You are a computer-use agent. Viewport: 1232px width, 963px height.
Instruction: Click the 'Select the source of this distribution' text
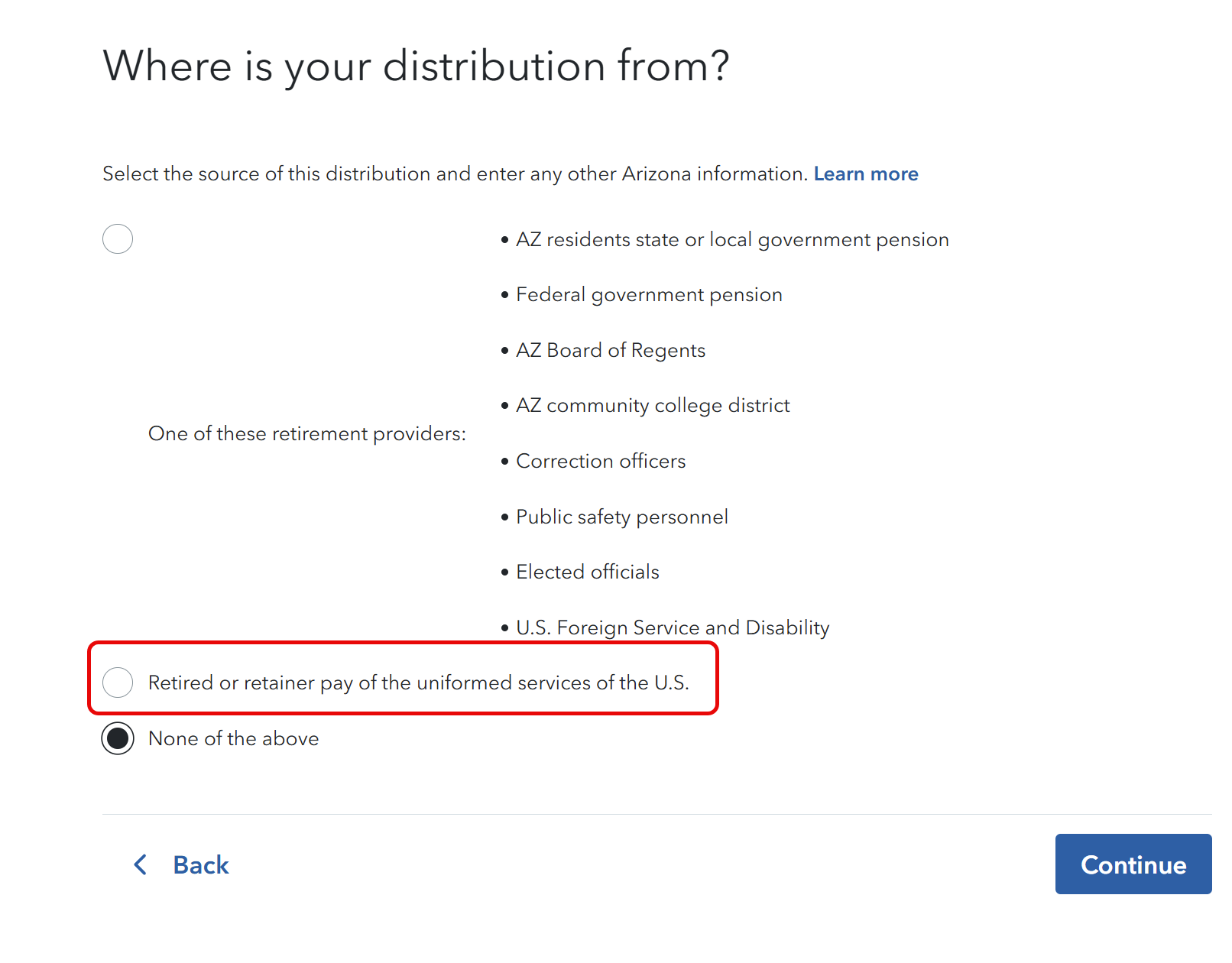pyautogui.click(x=455, y=174)
